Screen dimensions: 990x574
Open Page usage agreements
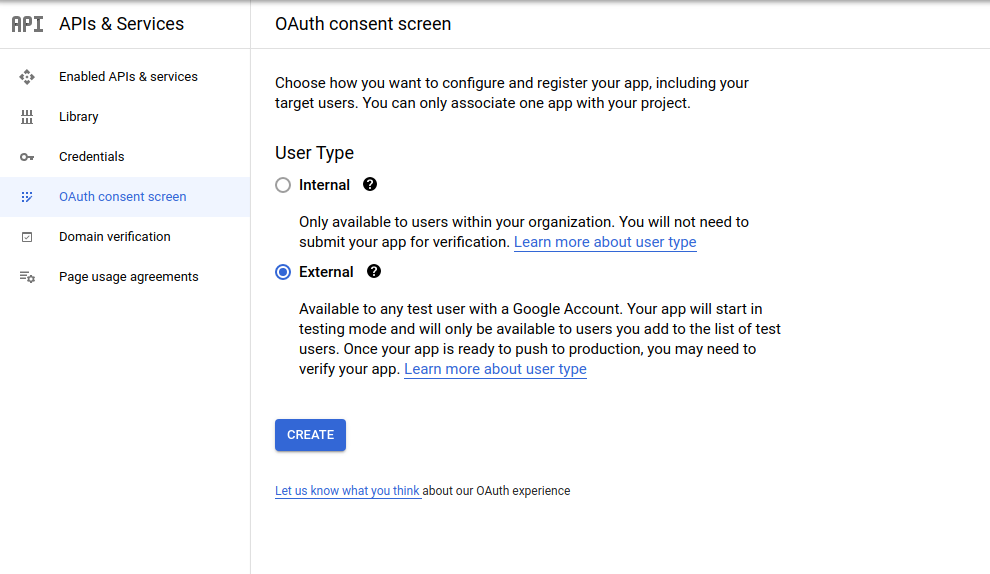point(125,277)
